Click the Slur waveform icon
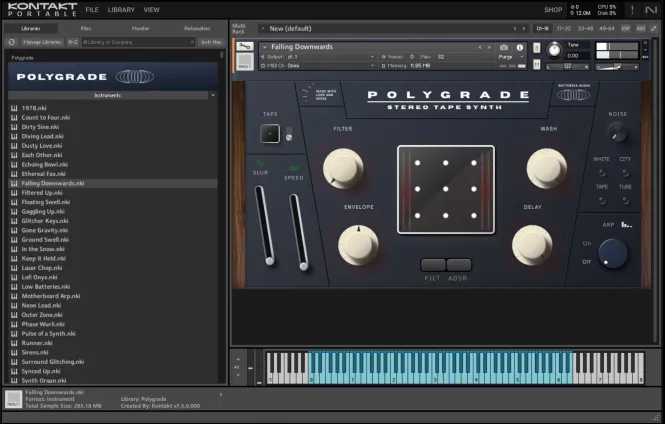The height and width of the screenshot is (424, 665). tap(260, 163)
